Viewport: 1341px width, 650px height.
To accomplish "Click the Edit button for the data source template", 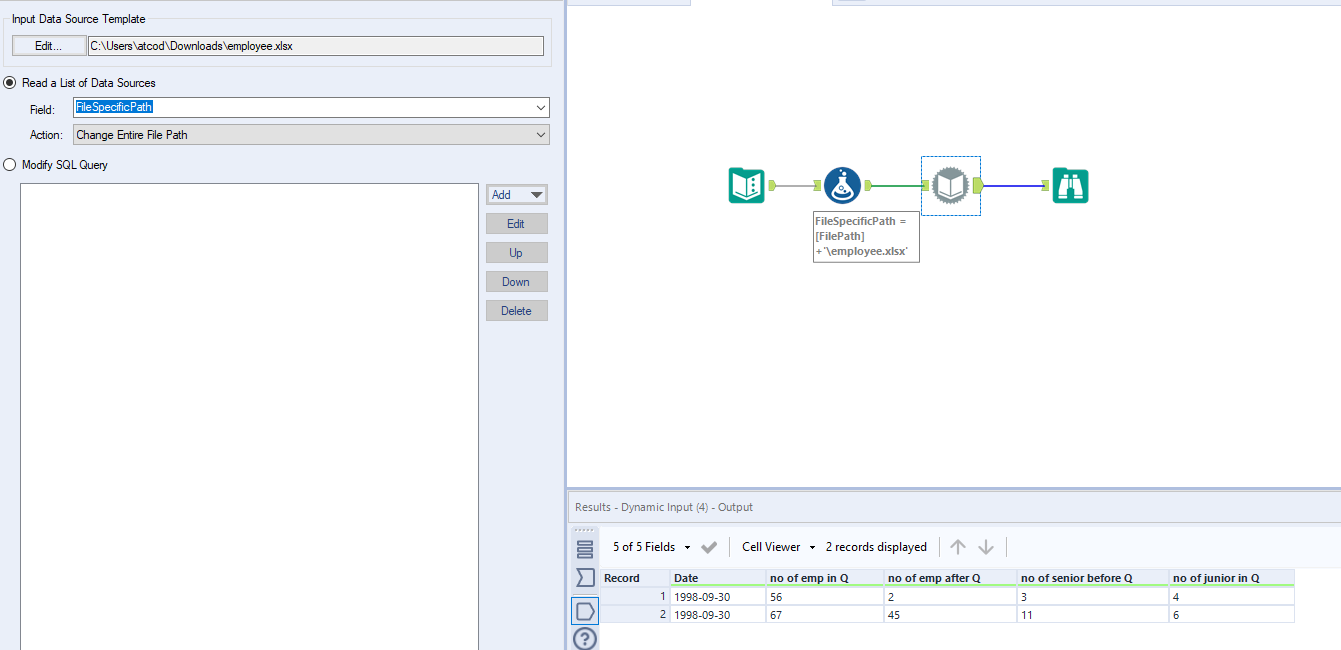I will point(48,45).
